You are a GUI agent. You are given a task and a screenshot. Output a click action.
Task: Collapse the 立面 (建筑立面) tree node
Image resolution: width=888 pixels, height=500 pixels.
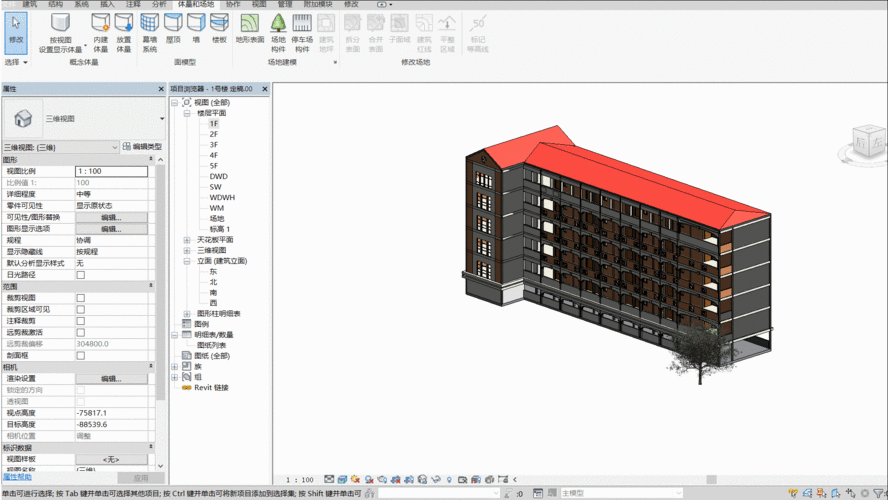[186, 261]
